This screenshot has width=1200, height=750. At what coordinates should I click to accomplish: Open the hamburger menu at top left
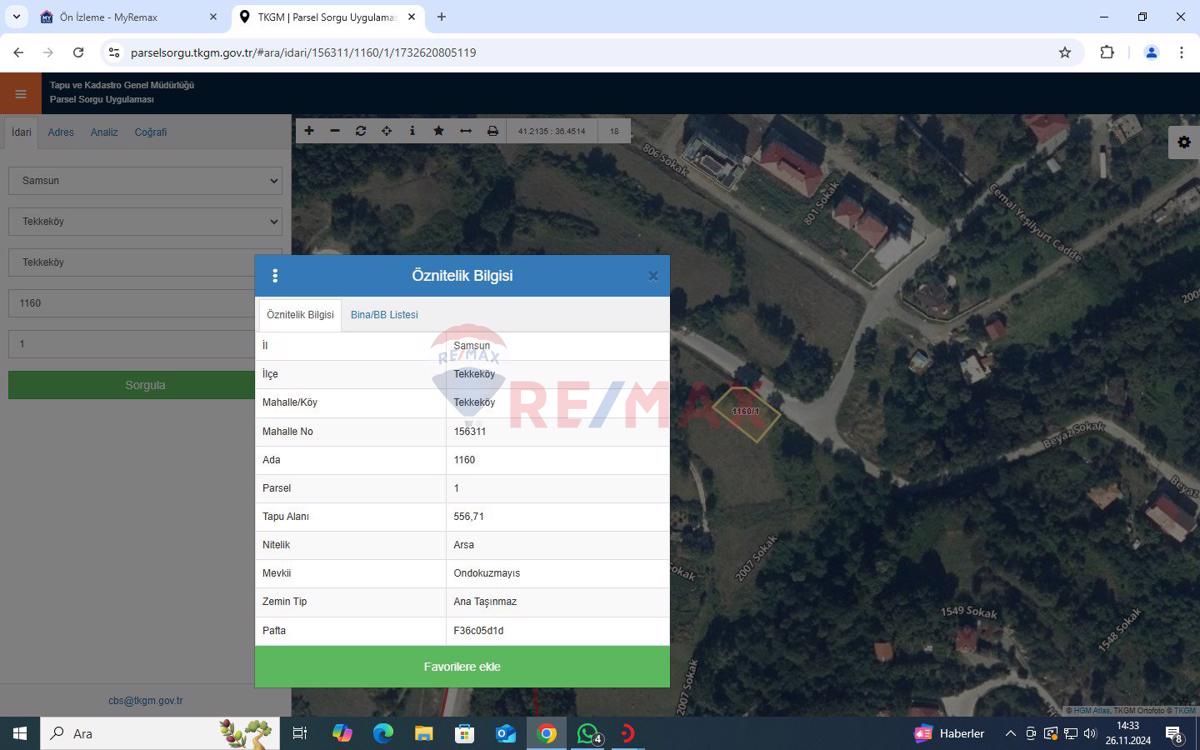coord(20,93)
